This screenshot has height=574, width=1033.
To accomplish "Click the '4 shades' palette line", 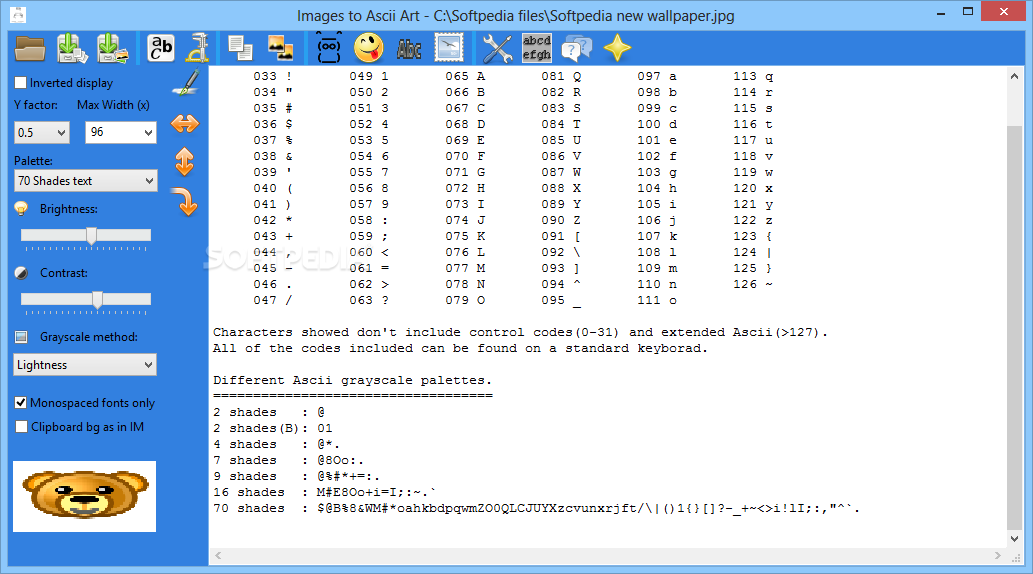I will 277,444.
